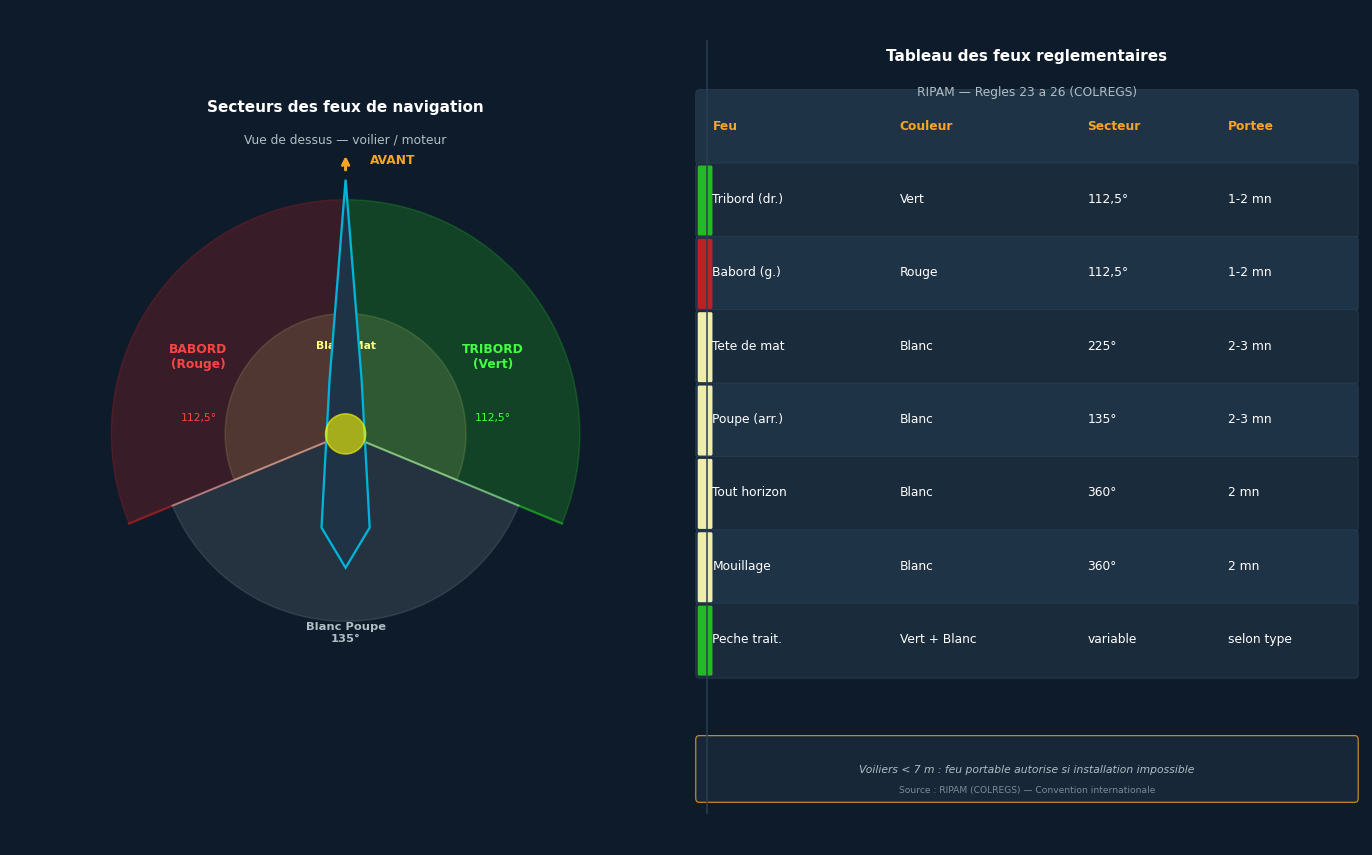The image size is (1372, 855).
Task: Click the 'Vert + Blanc' cell
Action: tap(938, 640)
